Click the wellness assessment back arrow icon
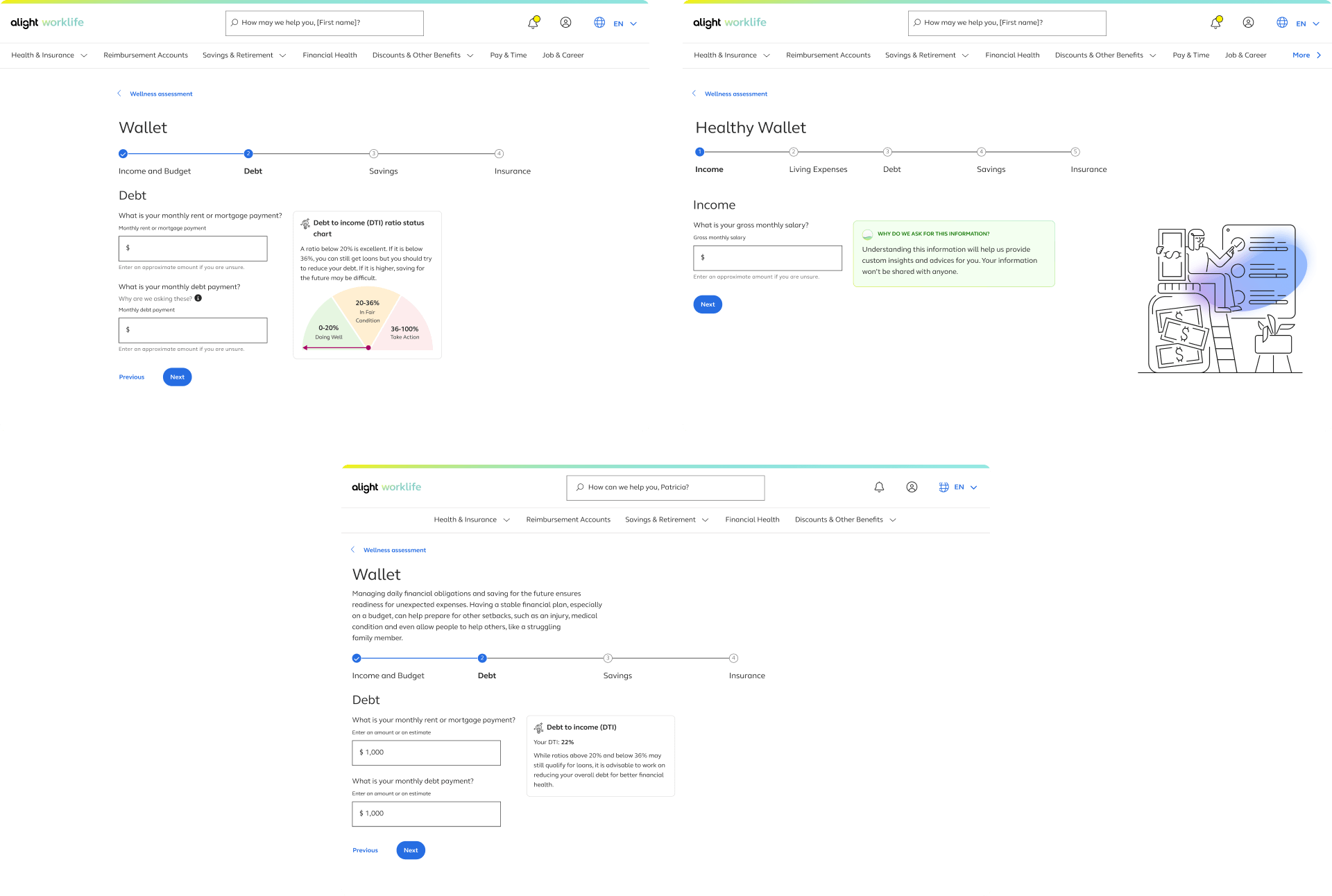1332x896 pixels. coord(121,93)
